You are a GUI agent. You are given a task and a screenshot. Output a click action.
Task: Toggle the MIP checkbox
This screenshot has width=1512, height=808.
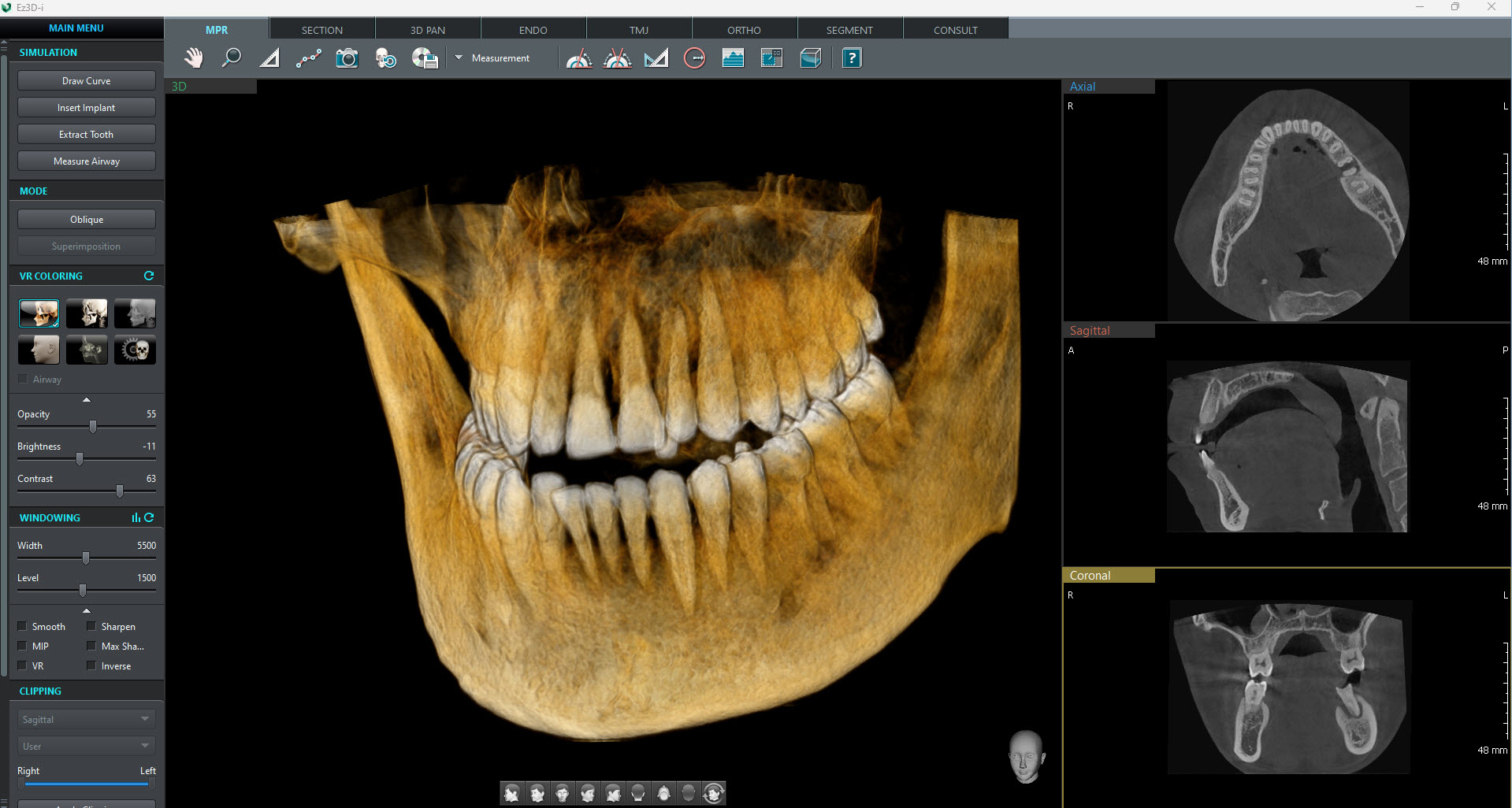click(x=23, y=646)
